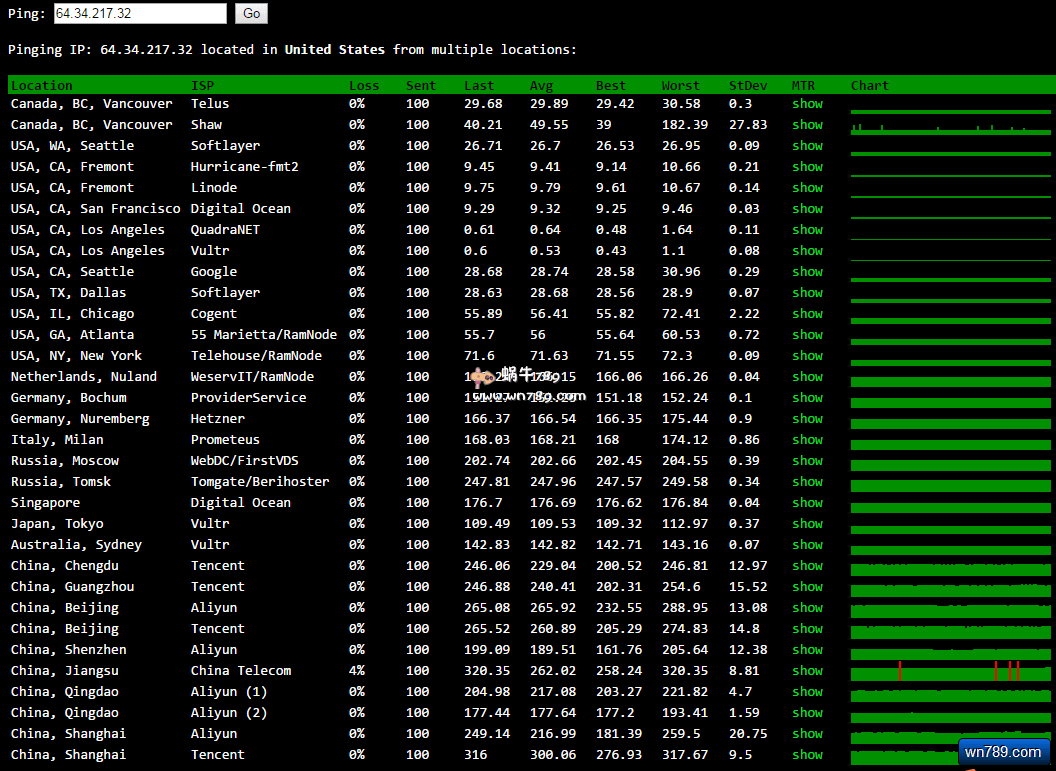This screenshot has width=1056, height=771.
Task: Open MTR for Seattle Softlayer
Action: click(807, 146)
